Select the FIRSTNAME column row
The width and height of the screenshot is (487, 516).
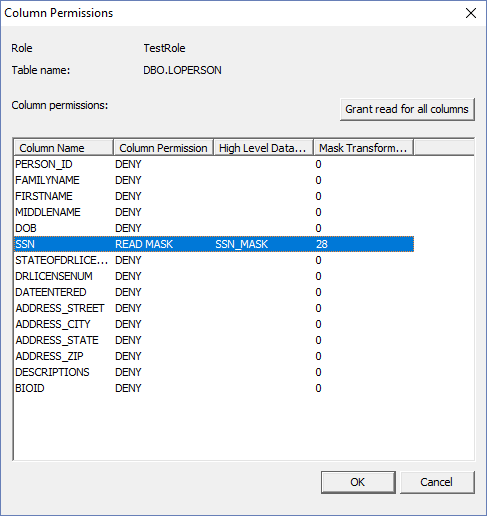[214, 196]
